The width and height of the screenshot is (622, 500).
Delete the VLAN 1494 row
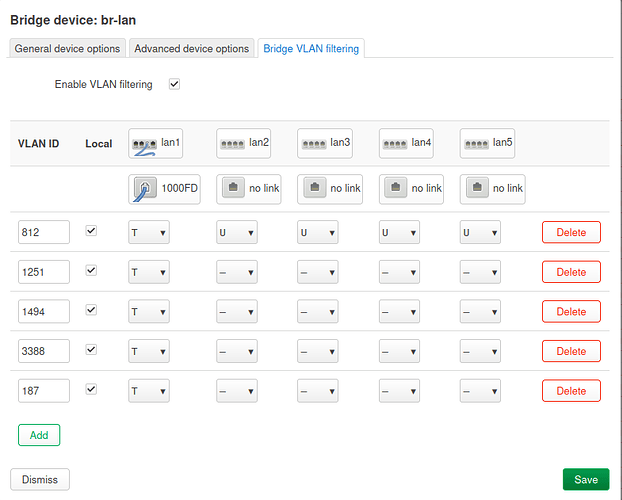(x=571, y=312)
